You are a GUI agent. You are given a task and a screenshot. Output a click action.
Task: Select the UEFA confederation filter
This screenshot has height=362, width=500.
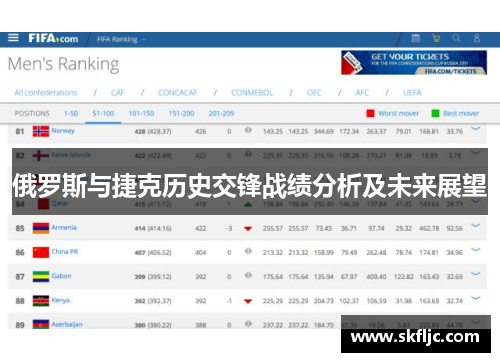pos(412,93)
